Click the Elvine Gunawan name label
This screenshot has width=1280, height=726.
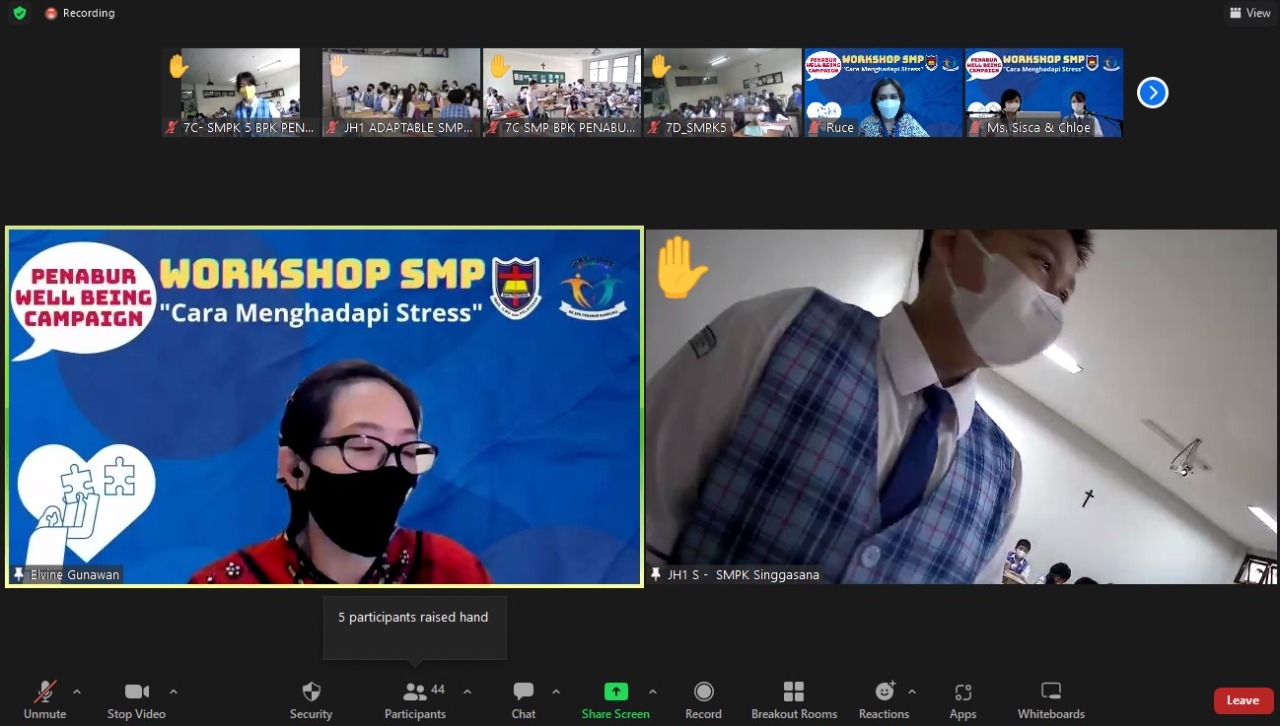point(75,575)
